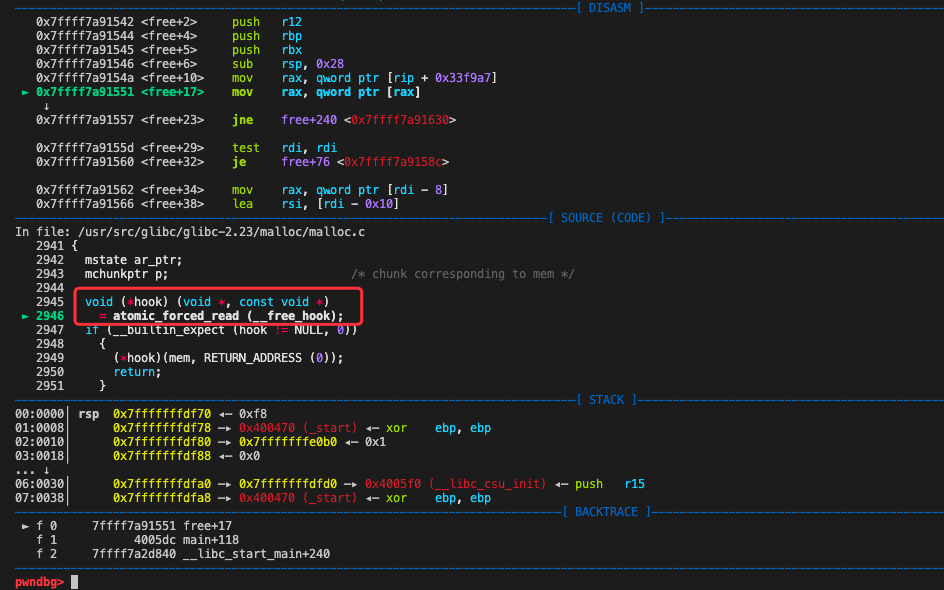Select the BACKTRACE section header label
The width and height of the screenshot is (944, 590).
(x=606, y=512)
